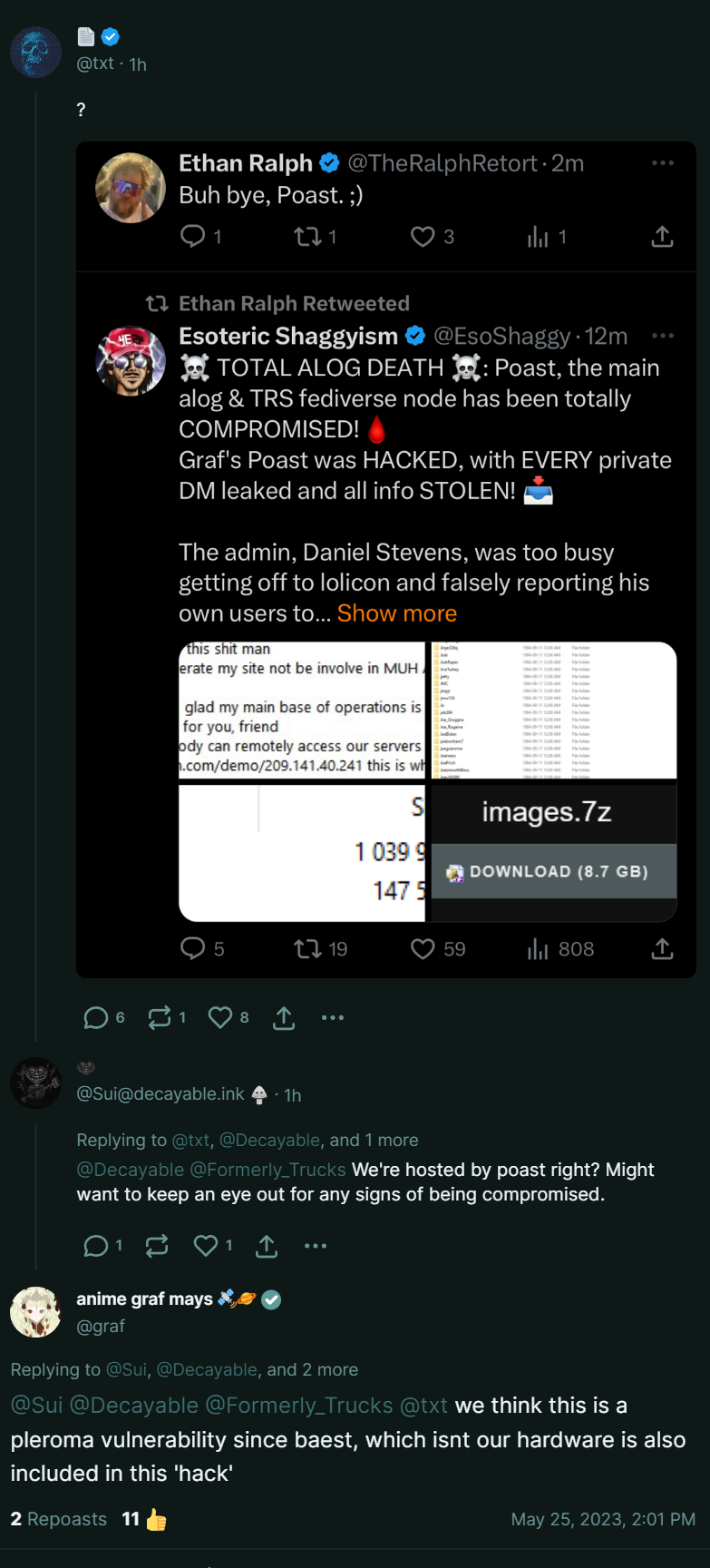Open more options on @txt post

point(333,1018)
